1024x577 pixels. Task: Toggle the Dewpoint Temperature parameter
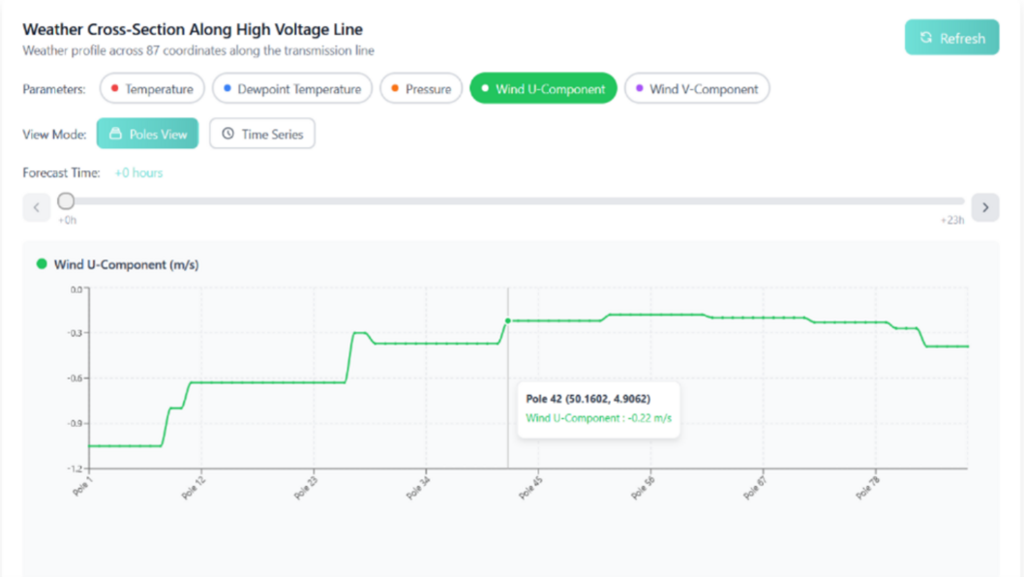pos(292,89)
